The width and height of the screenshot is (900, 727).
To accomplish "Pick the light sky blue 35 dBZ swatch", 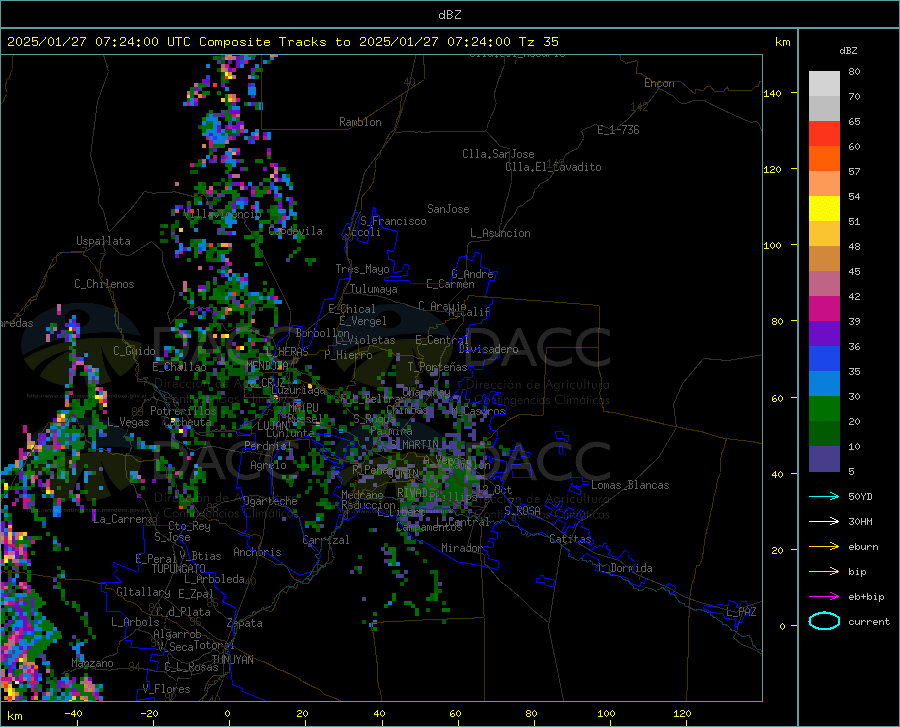I will point(824,384).
